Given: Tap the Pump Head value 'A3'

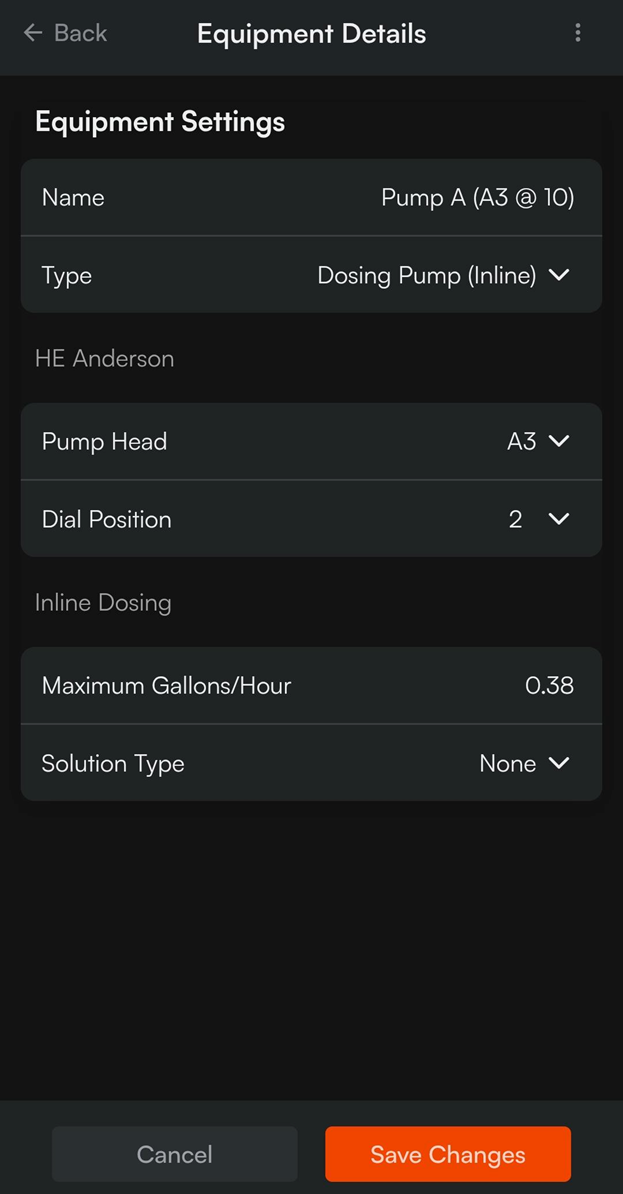Looking at the screenshot, I should click(x=521, y=441).
